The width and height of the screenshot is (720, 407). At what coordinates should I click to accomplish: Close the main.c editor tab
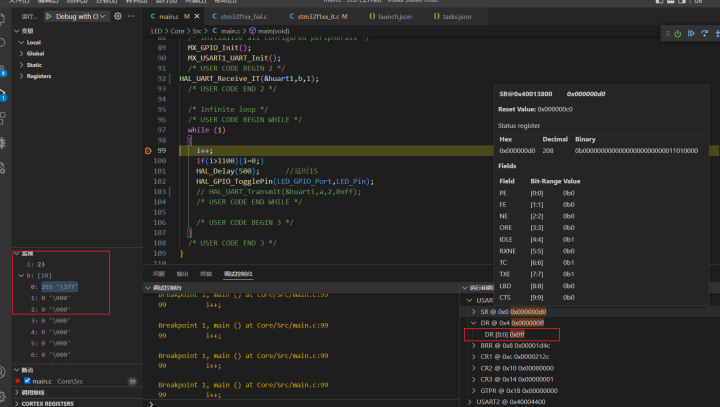click(x=199, y=17)
